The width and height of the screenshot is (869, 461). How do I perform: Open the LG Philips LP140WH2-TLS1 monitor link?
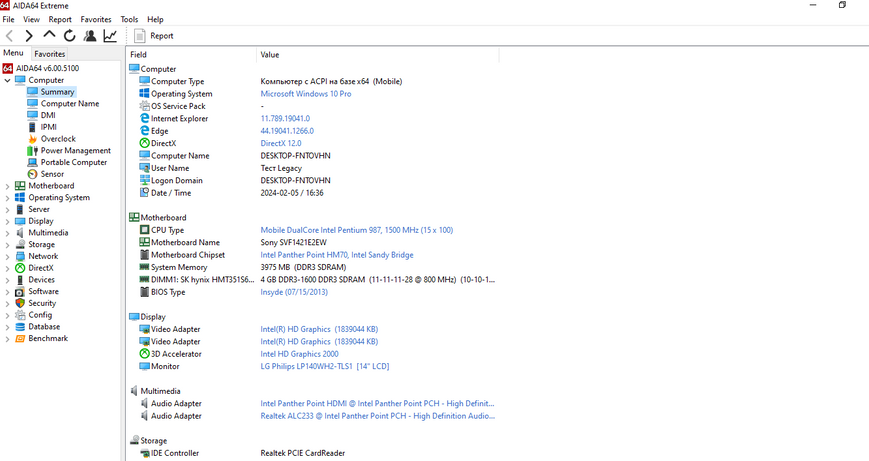point(325,366)
